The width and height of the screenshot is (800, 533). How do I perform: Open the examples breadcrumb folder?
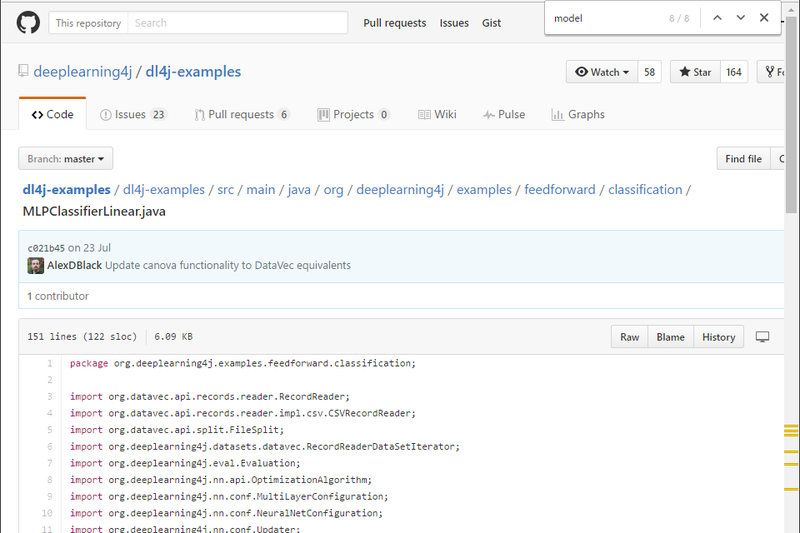484,190
